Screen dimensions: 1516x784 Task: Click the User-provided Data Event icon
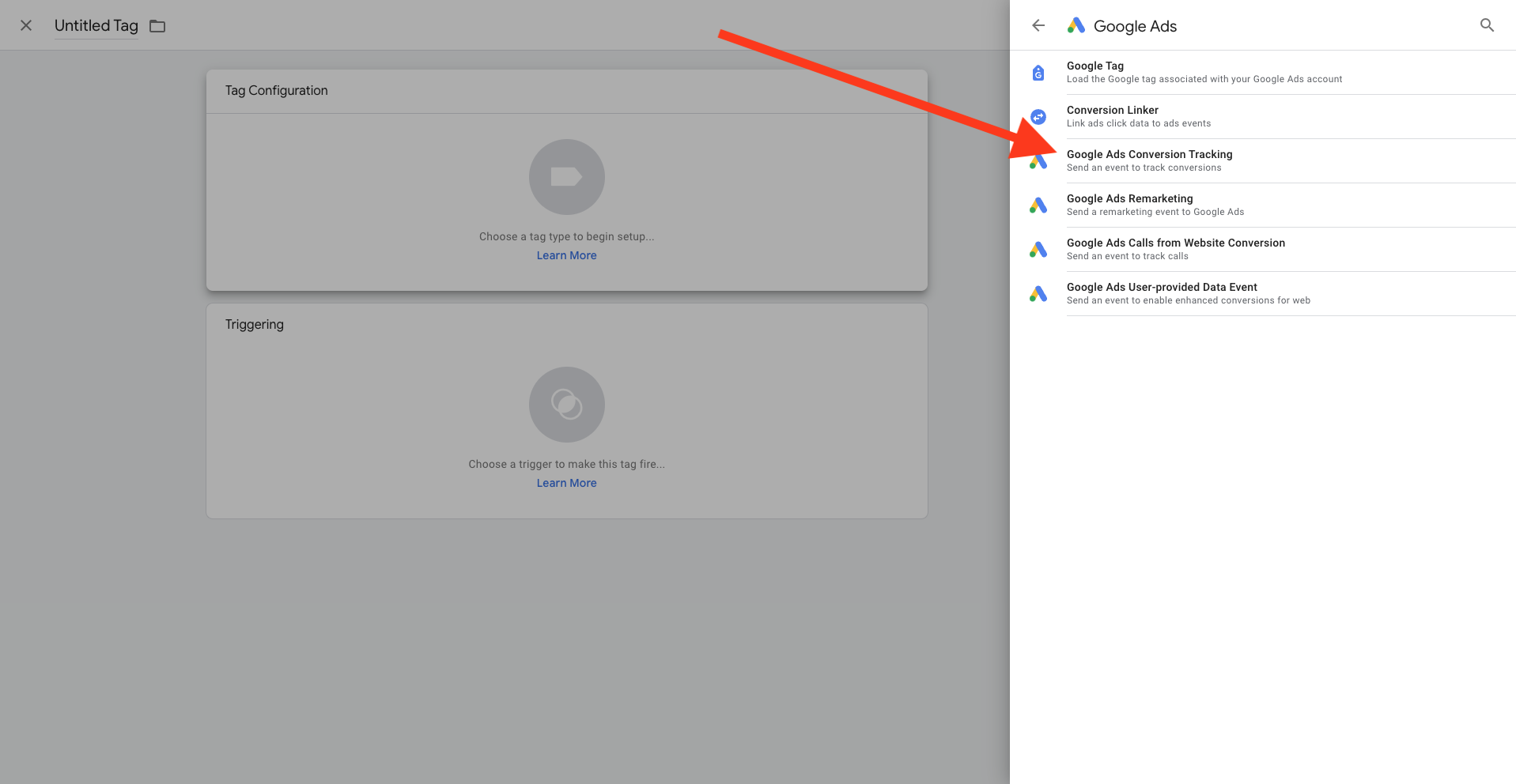point(1038,294)
